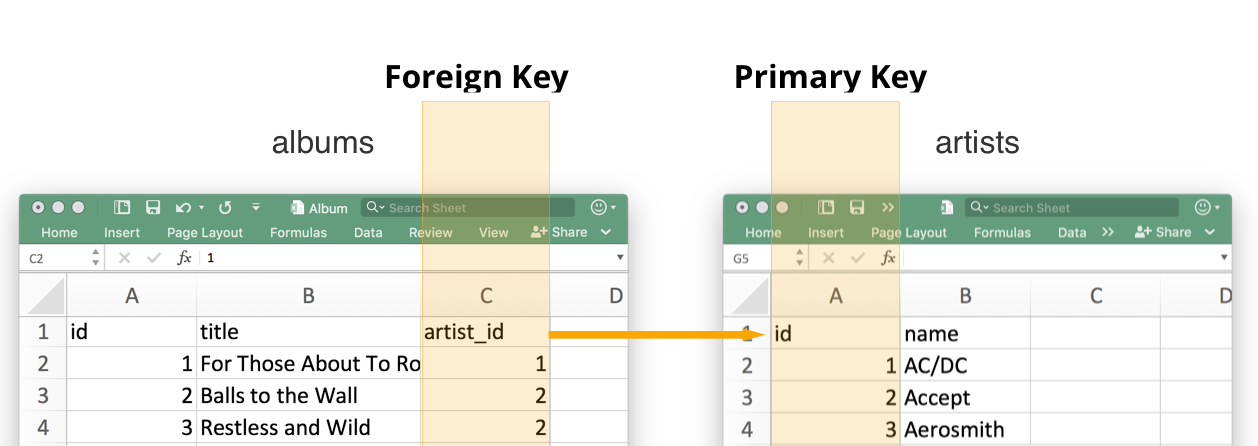Click the Undo arrow in Album window
This screenshot has width=1258, height=446.
point(183,208)
